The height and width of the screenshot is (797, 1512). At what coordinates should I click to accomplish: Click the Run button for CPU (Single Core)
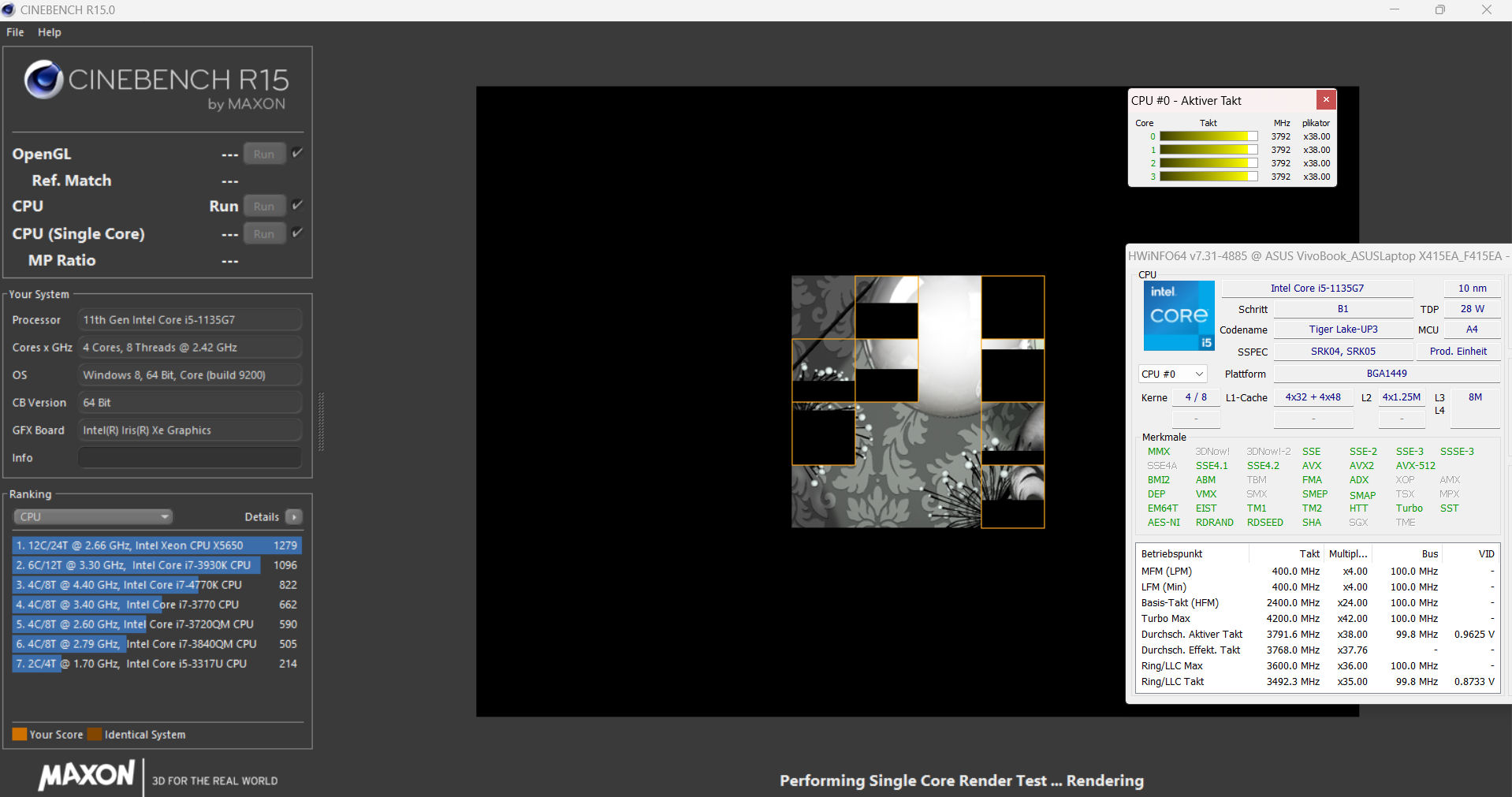264,234
